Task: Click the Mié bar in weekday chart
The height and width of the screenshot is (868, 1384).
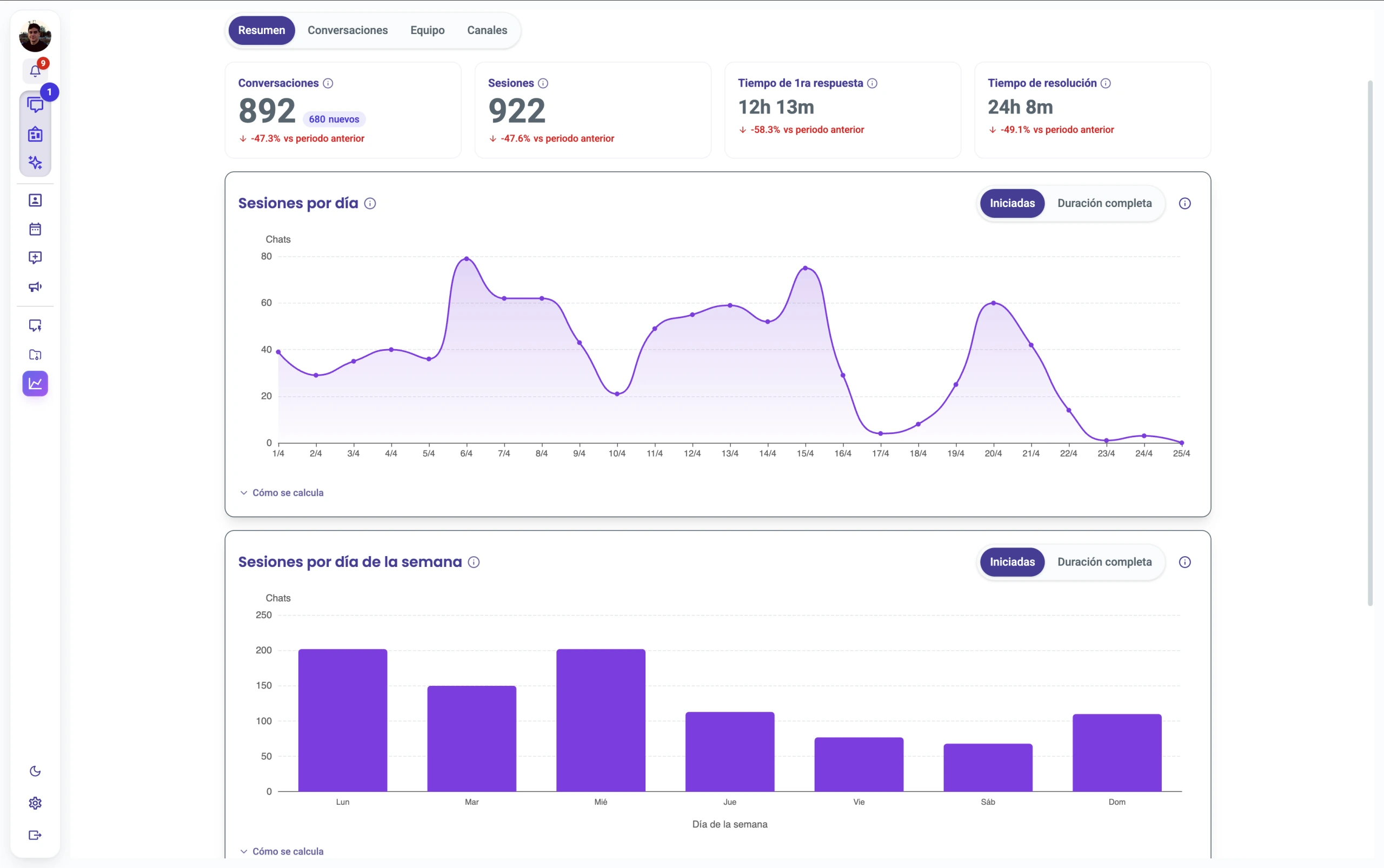Action: pyautogui.click(x=601, y=720)
